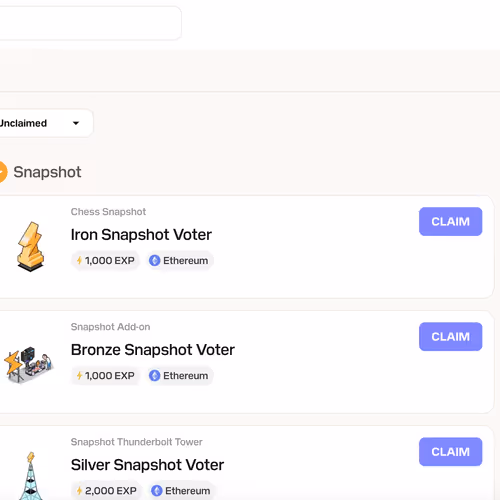Click lightning EXP icon on Iron Voter
The width and height of the screenshot is (500, 500).
click(x=79, y=260)
